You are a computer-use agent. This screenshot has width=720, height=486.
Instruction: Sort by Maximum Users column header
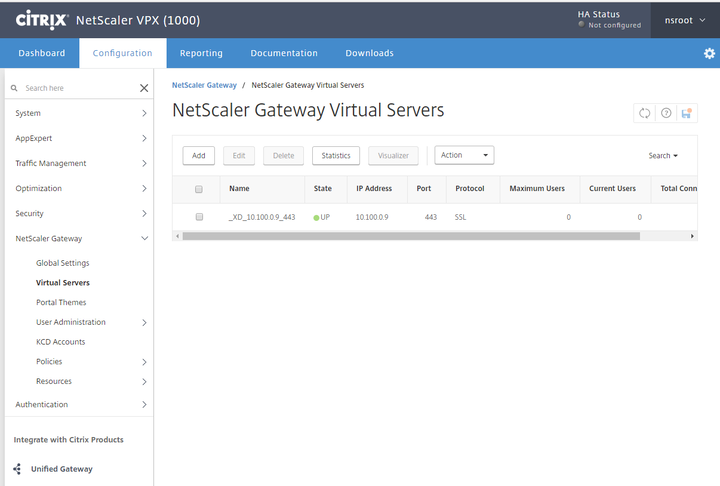537,189
